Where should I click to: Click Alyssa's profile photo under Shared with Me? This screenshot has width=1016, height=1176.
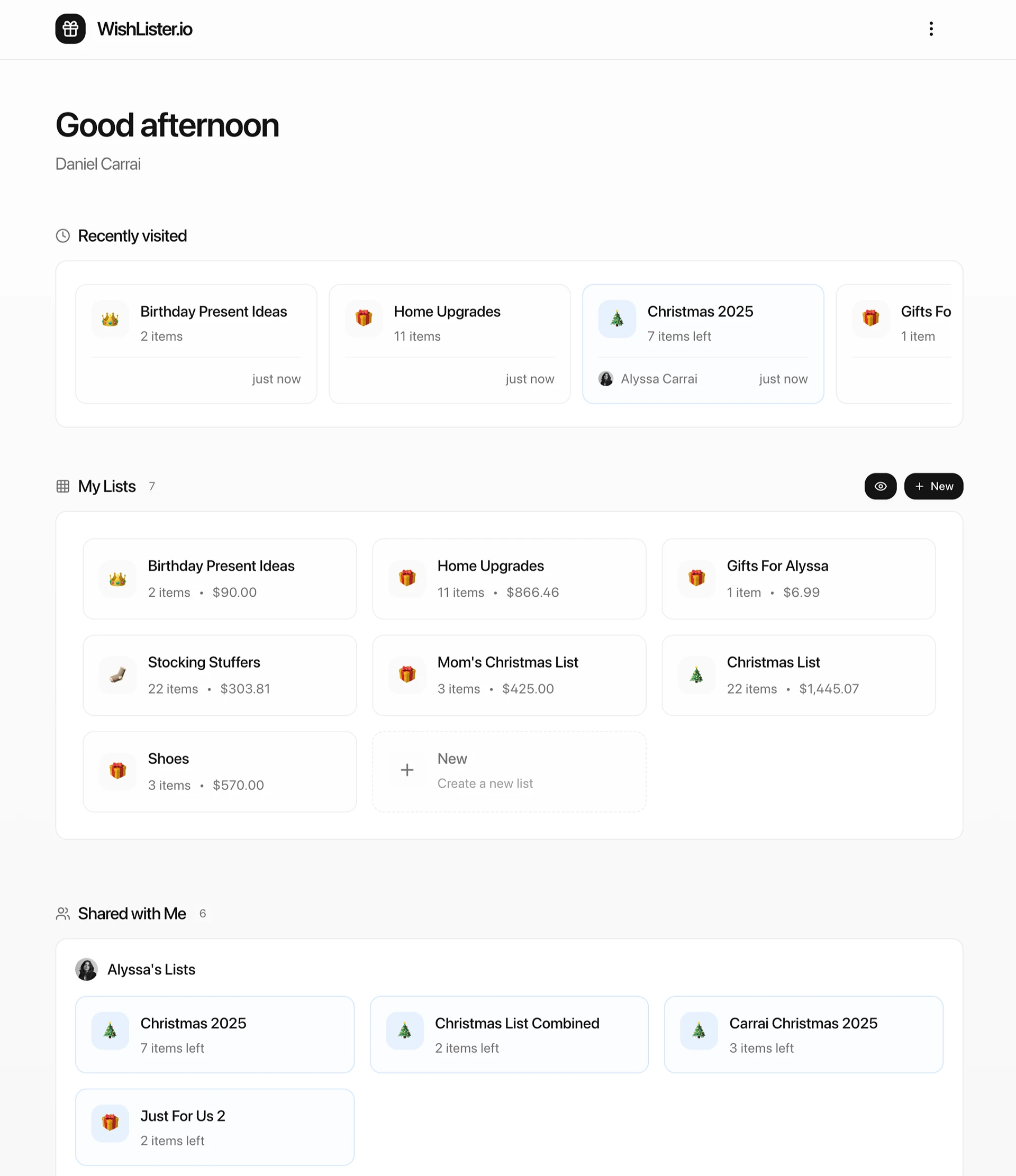(86, 969)
